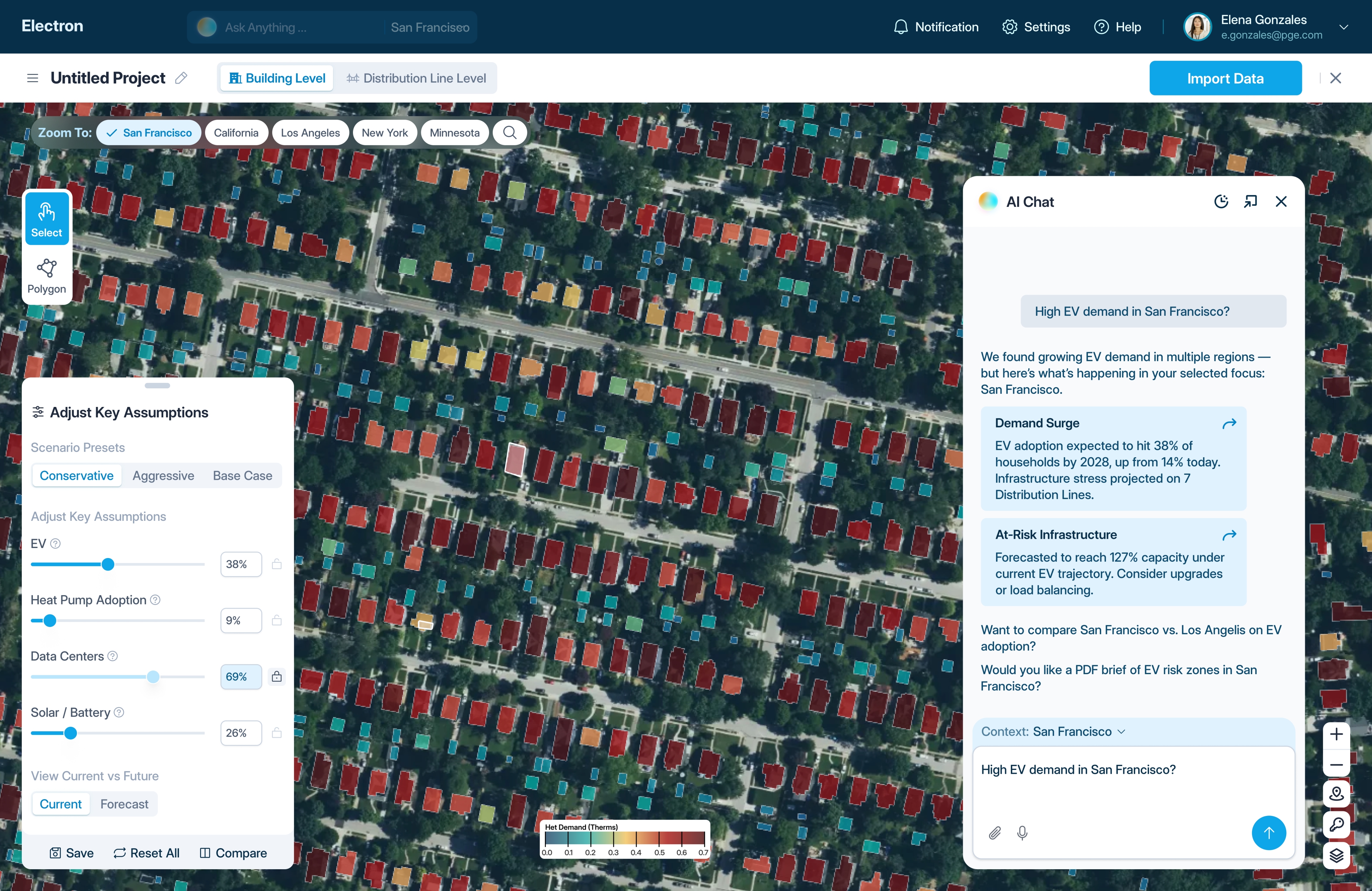The height and width of the screenshot is (891, 1372).
Task: Open the Help menu
Action: [1117, 27]
